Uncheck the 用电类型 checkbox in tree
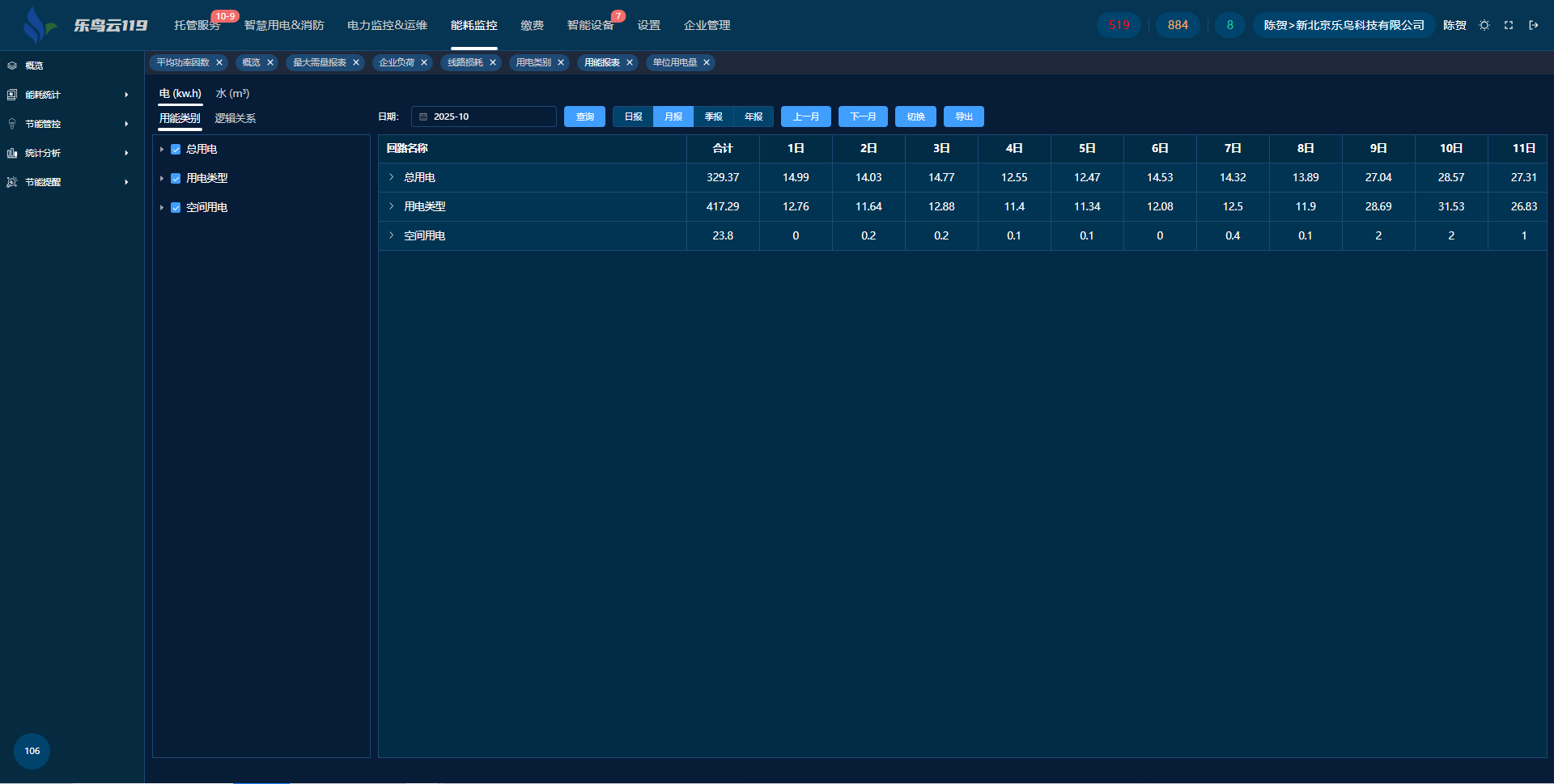 tap(176, 179)
